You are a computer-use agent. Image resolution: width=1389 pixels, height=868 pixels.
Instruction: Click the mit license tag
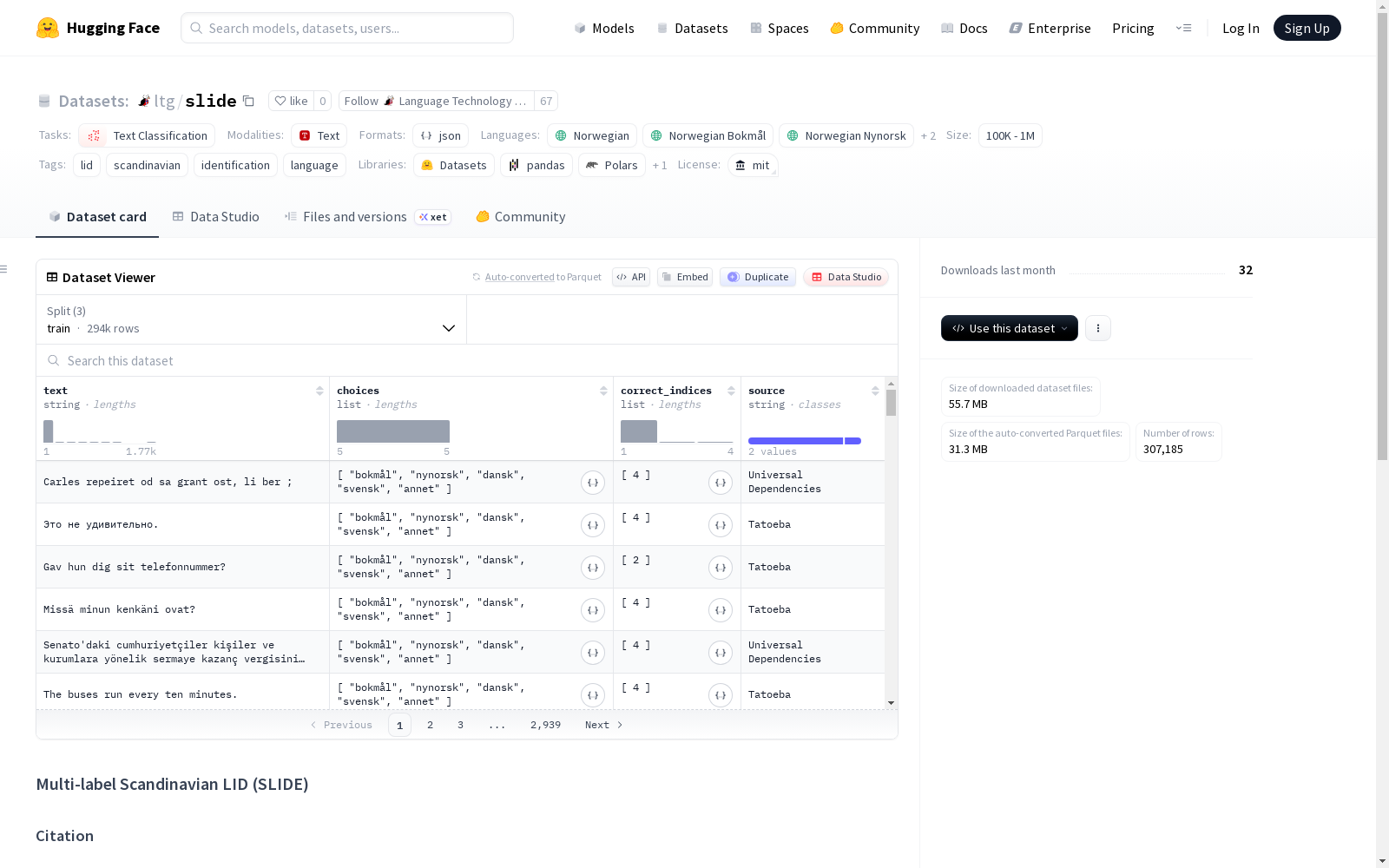pos(753,165)
